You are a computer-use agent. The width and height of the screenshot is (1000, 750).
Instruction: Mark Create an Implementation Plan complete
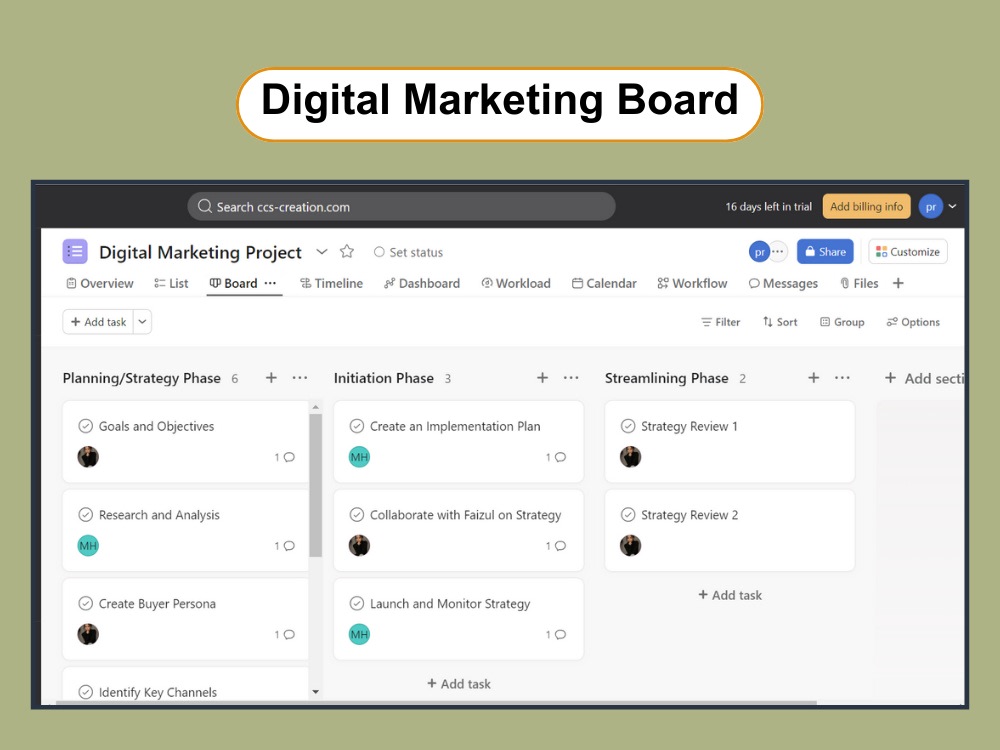click(357, 426)
